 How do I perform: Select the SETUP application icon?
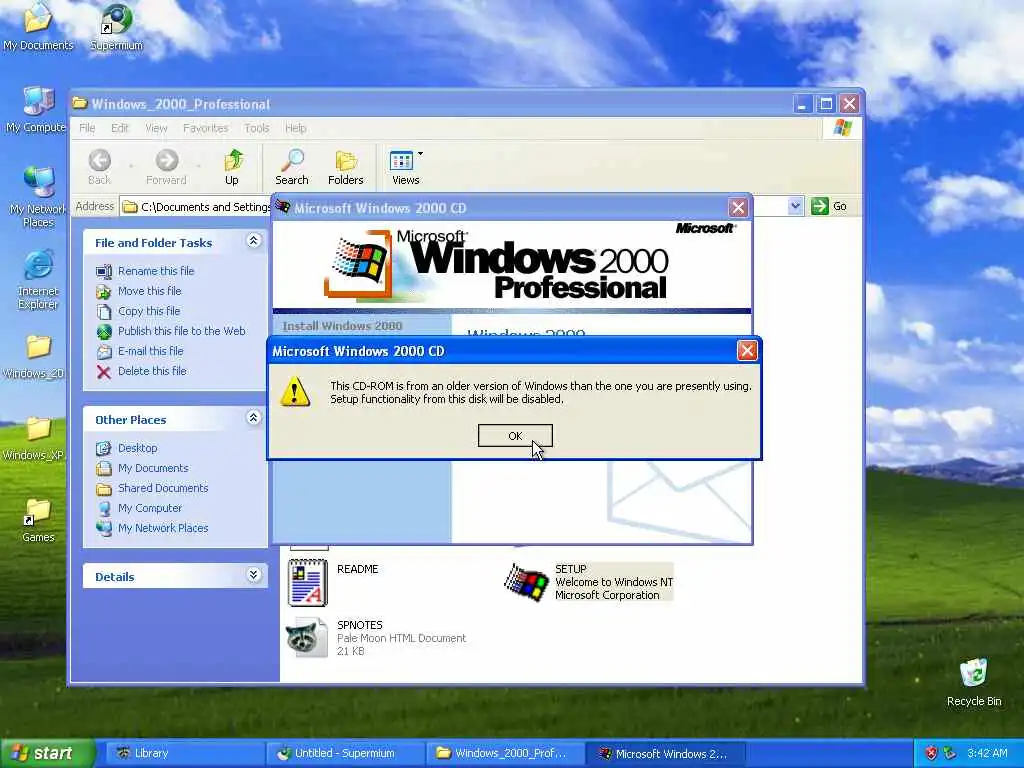[526, 582]
